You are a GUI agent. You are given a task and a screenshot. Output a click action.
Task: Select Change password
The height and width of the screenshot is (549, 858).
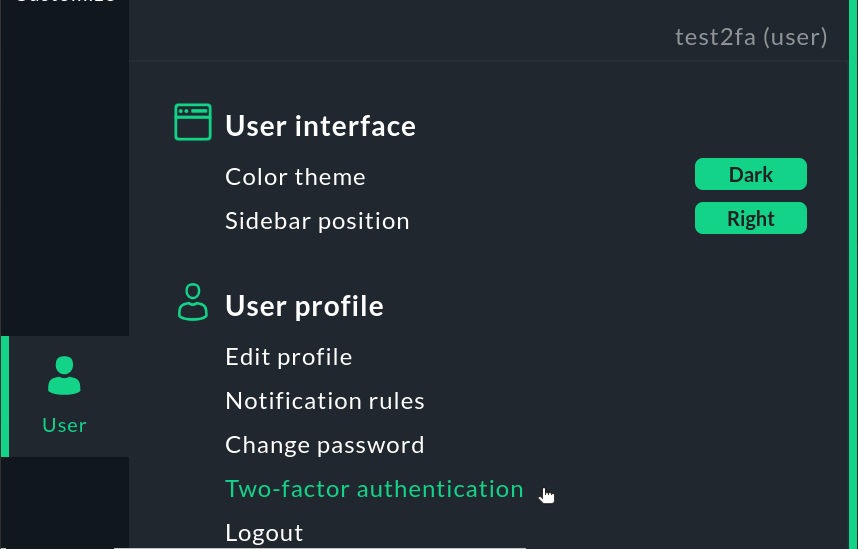click(324, 445)
